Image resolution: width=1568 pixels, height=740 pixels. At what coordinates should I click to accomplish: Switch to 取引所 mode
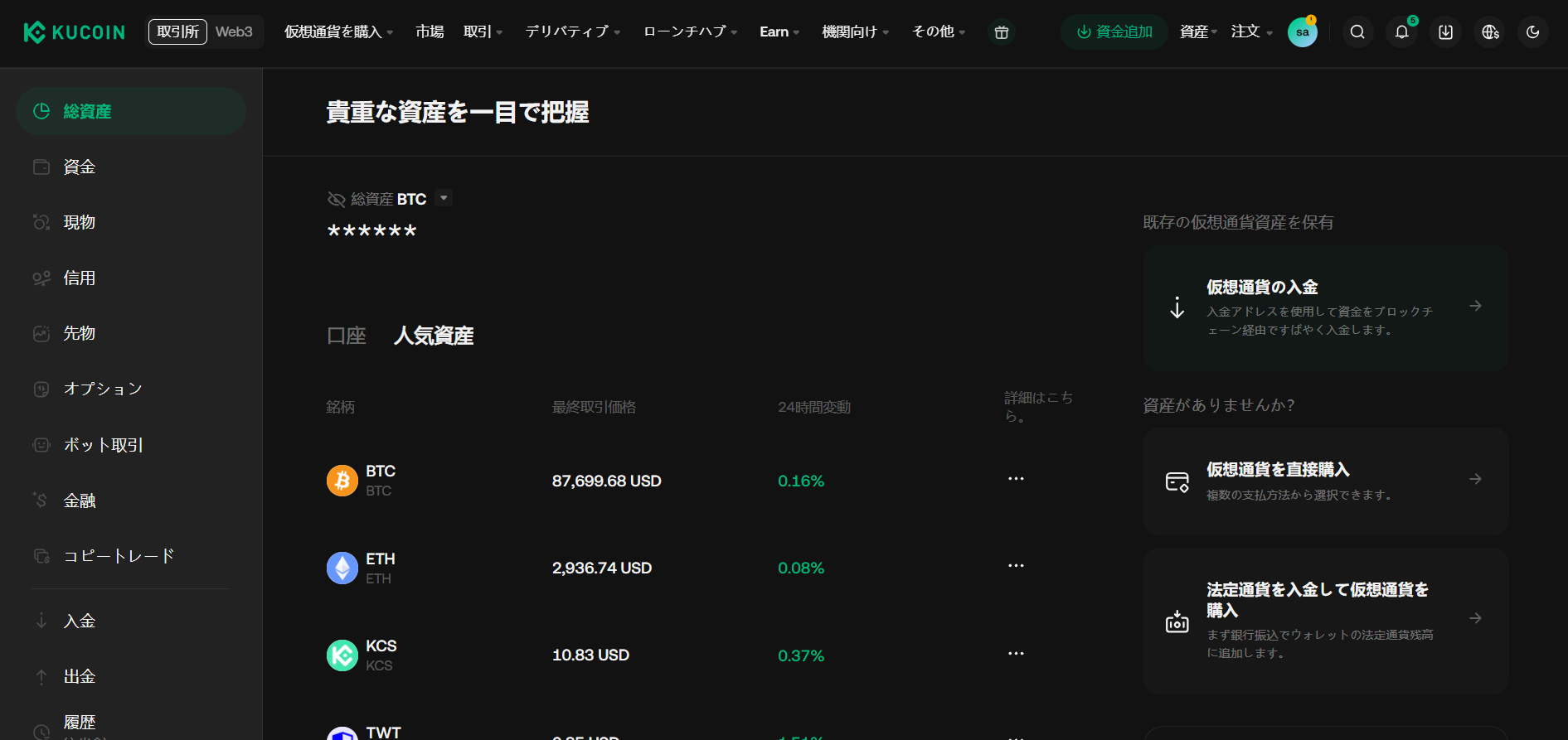point(177,31)
